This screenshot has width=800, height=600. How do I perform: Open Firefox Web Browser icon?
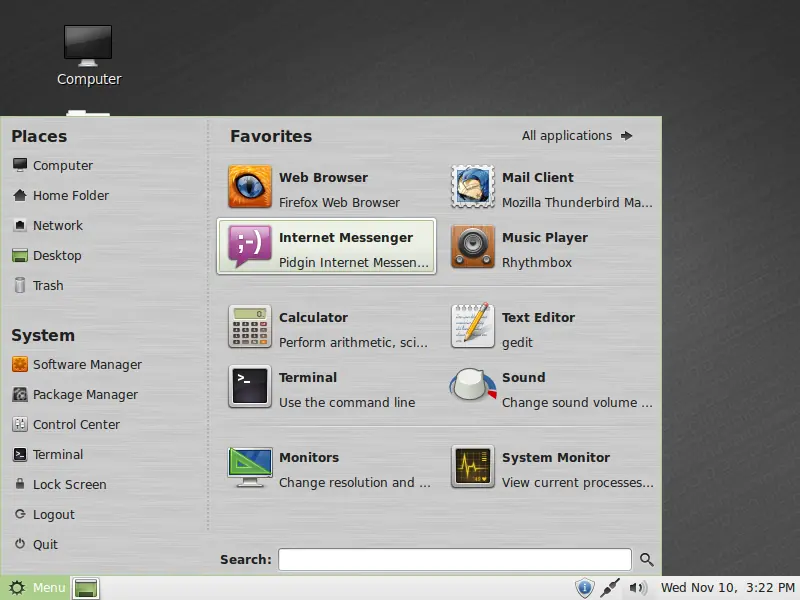coord(250,187)
